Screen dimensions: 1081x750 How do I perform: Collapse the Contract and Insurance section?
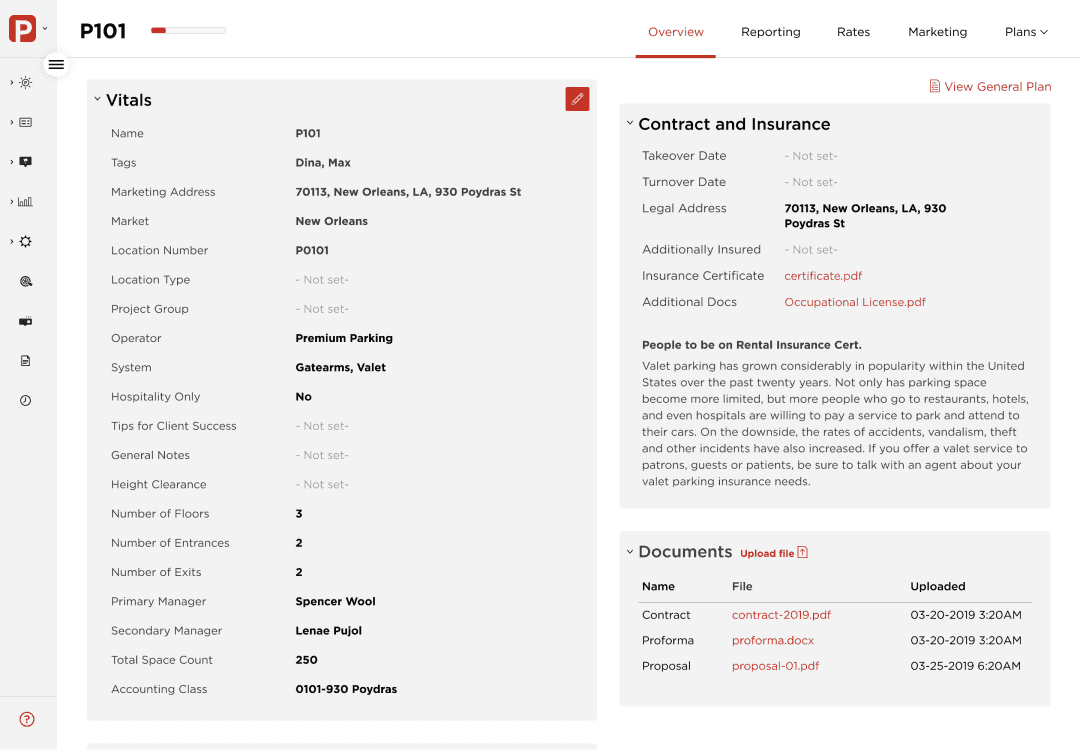630,124
